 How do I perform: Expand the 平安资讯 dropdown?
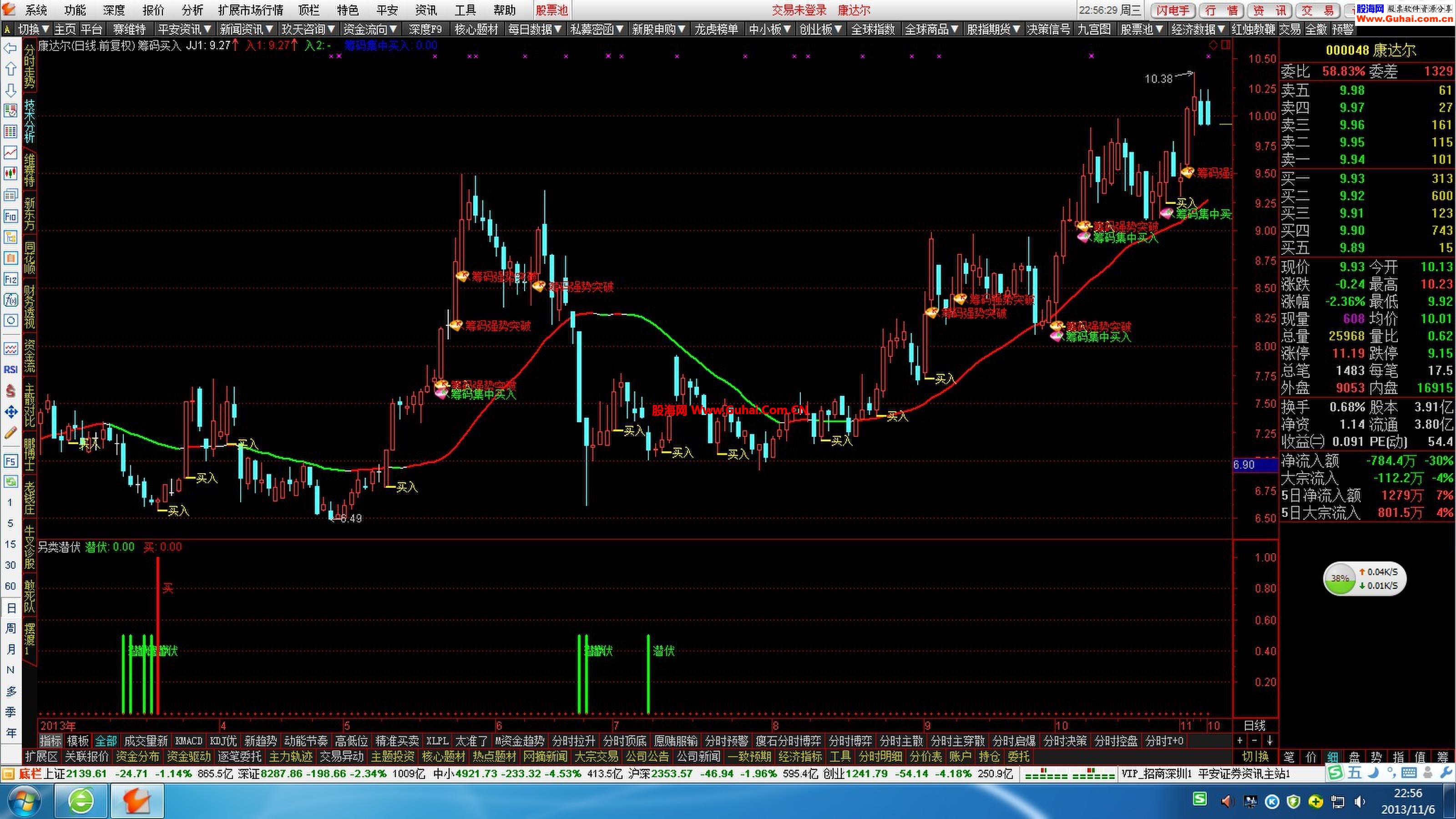[184, 29]
